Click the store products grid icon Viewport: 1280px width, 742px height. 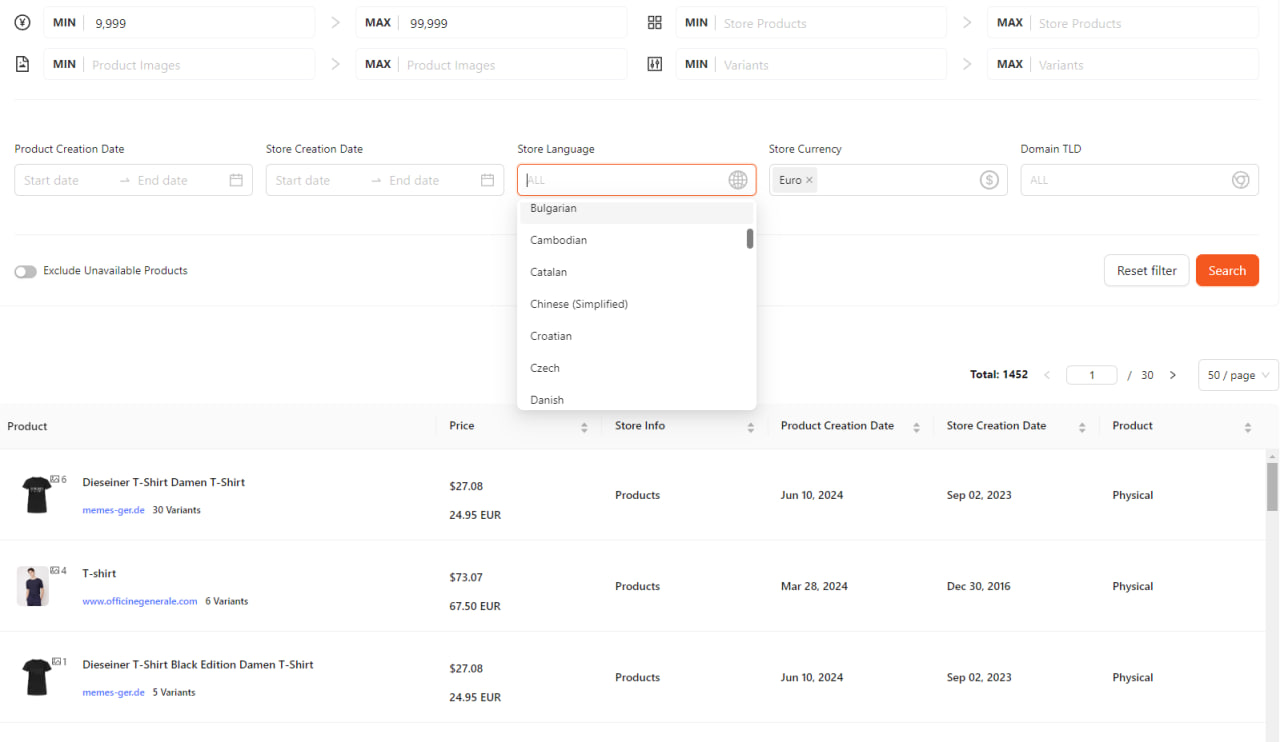(655, 22)
